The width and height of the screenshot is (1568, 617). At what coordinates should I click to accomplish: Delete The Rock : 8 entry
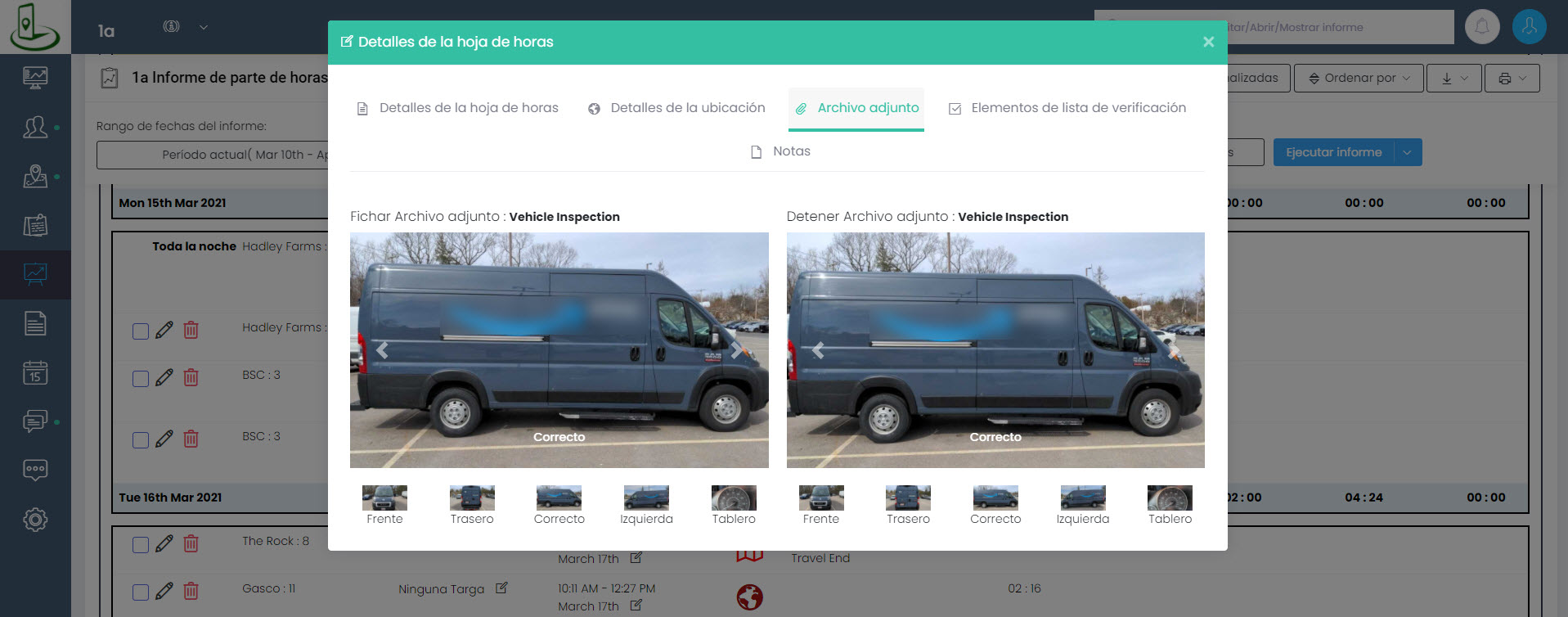191,543
